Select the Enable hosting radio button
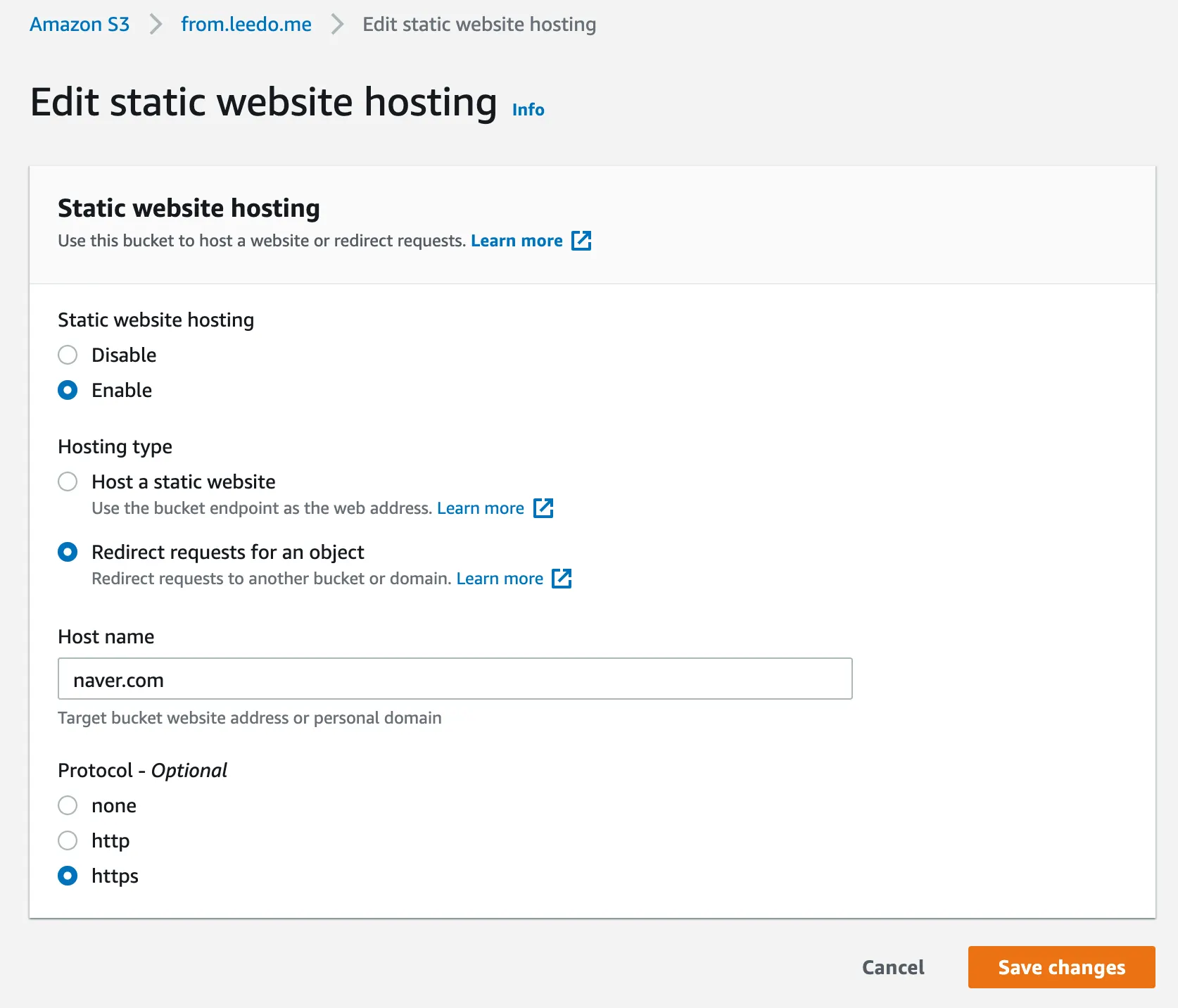 [x=68, y=390]
